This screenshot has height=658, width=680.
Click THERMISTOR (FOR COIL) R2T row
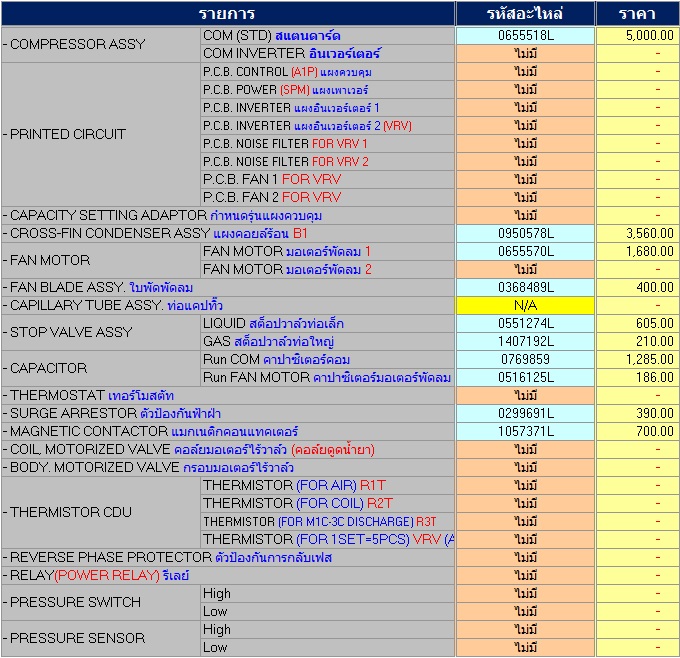[x=327, y=504]
